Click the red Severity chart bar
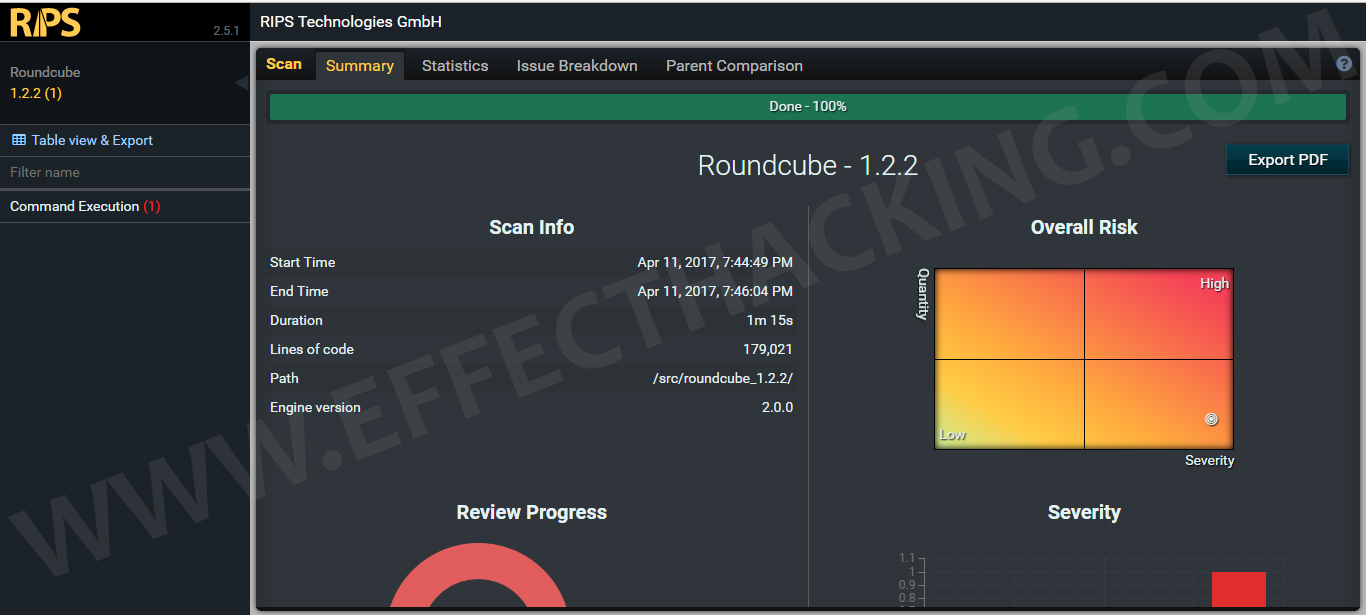This screenshot has height=615, width=1366. click(1239, 589)
